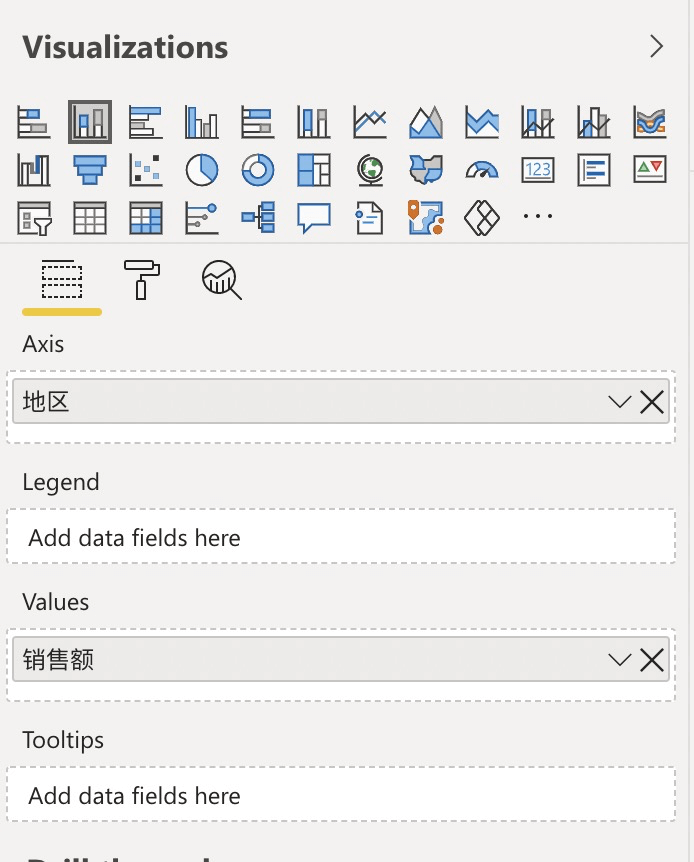Pick the line chart visual

(x=370, y=122)
